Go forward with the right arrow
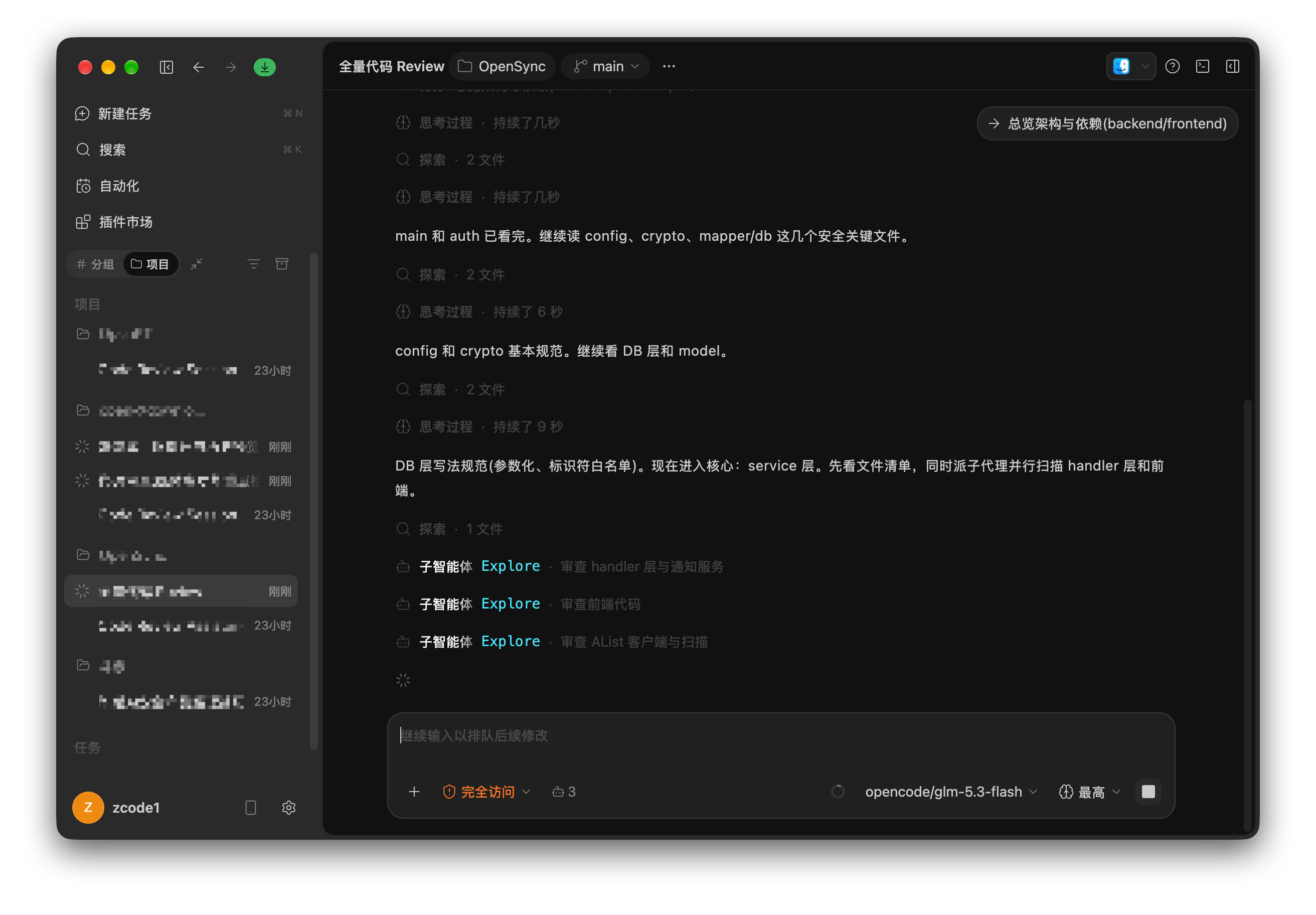 tap(230, 67)
